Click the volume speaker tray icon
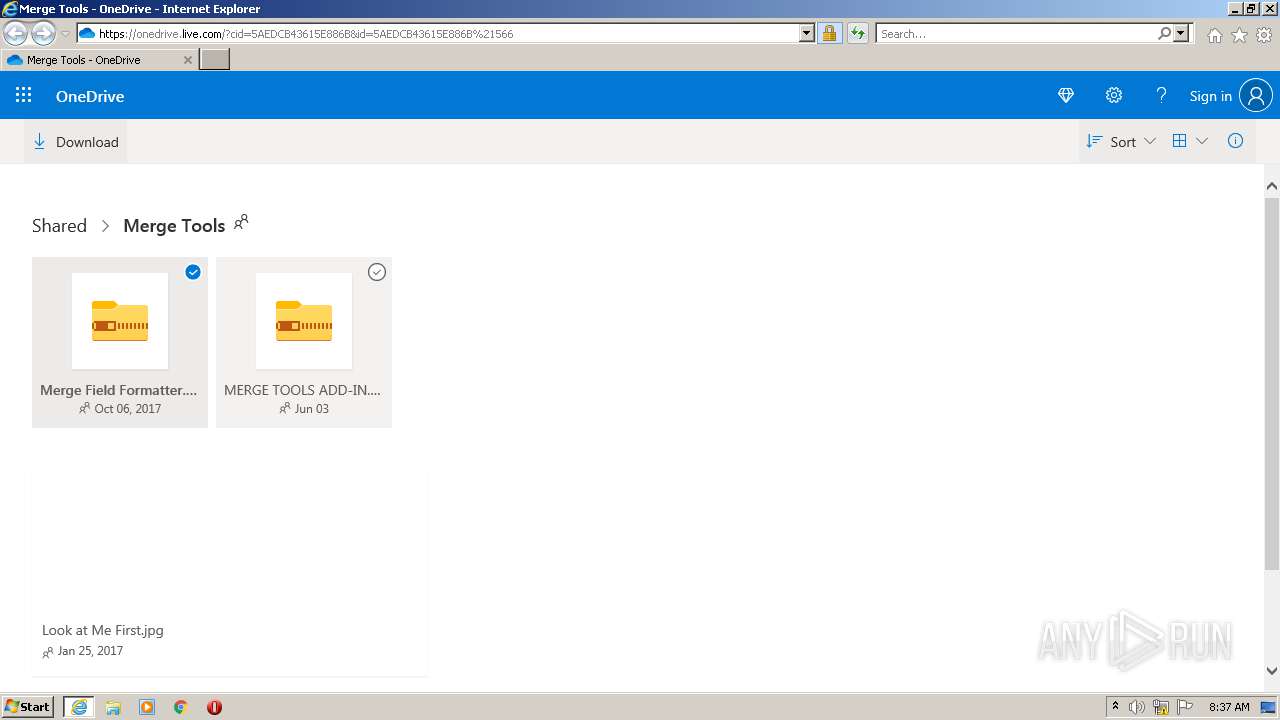1280x720 pixels. [1137, 707]
